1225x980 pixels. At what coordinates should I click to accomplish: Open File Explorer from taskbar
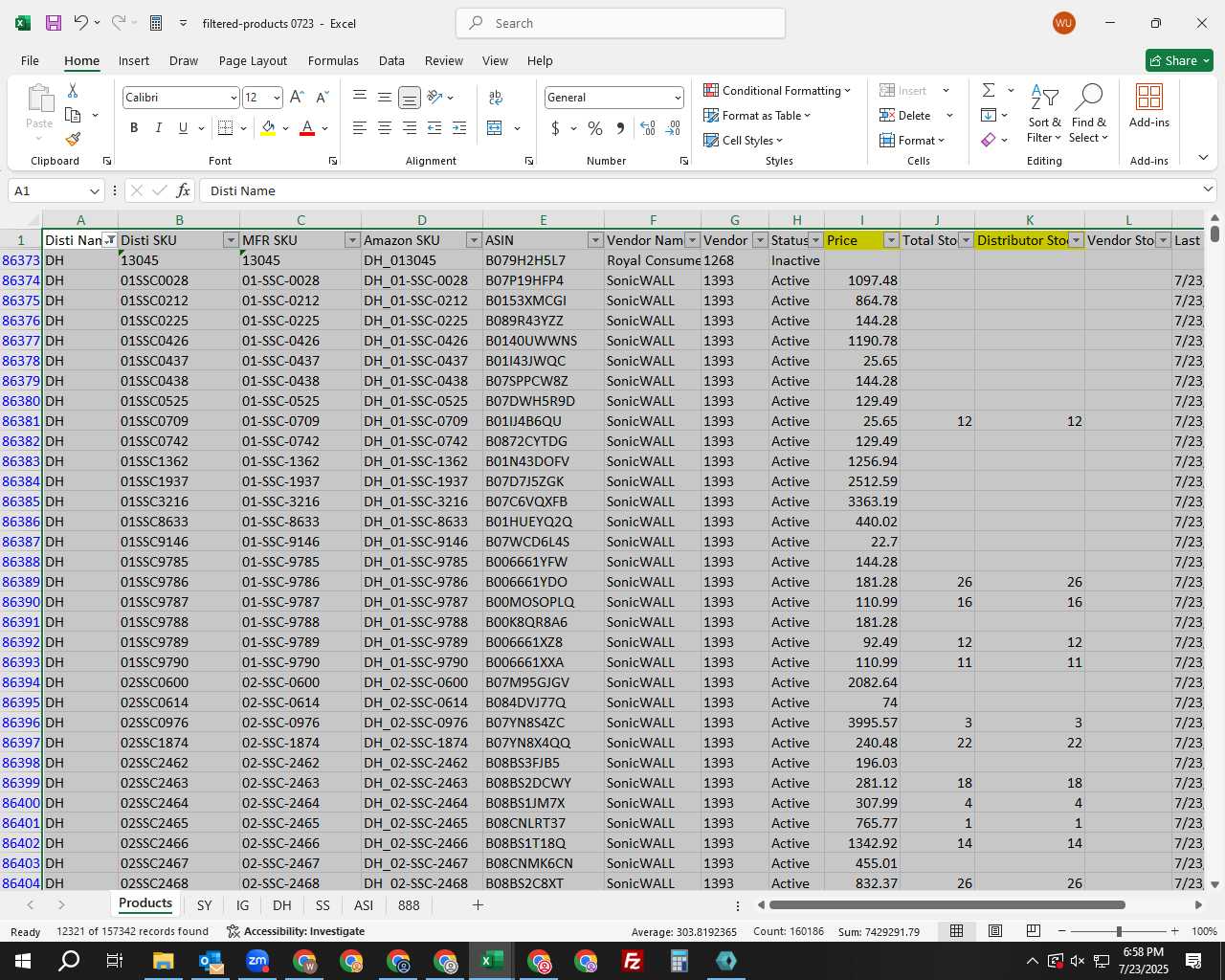(x=163, y=961)
